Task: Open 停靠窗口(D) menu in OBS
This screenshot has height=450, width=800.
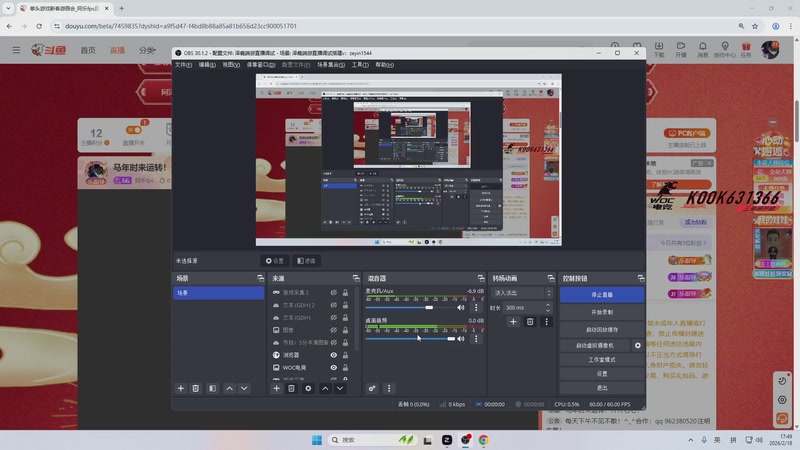Action: pos(261,65)
